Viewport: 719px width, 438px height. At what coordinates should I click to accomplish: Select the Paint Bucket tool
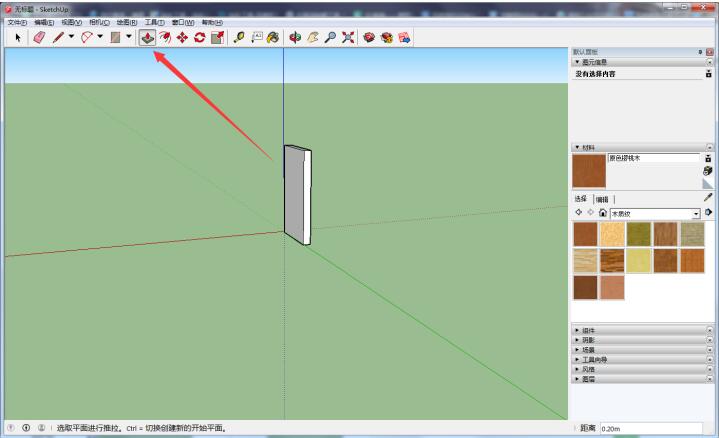(272, 37)
